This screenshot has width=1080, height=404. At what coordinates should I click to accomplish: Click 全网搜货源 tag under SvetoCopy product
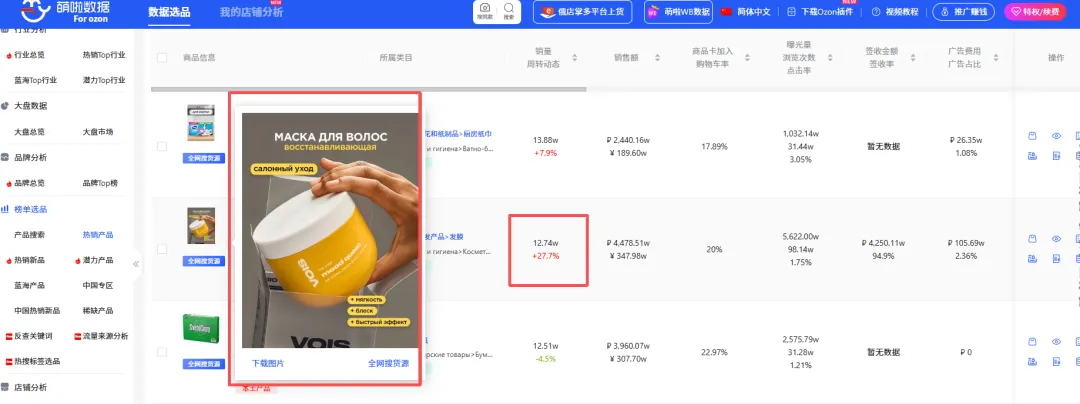(x=204, y=364)
